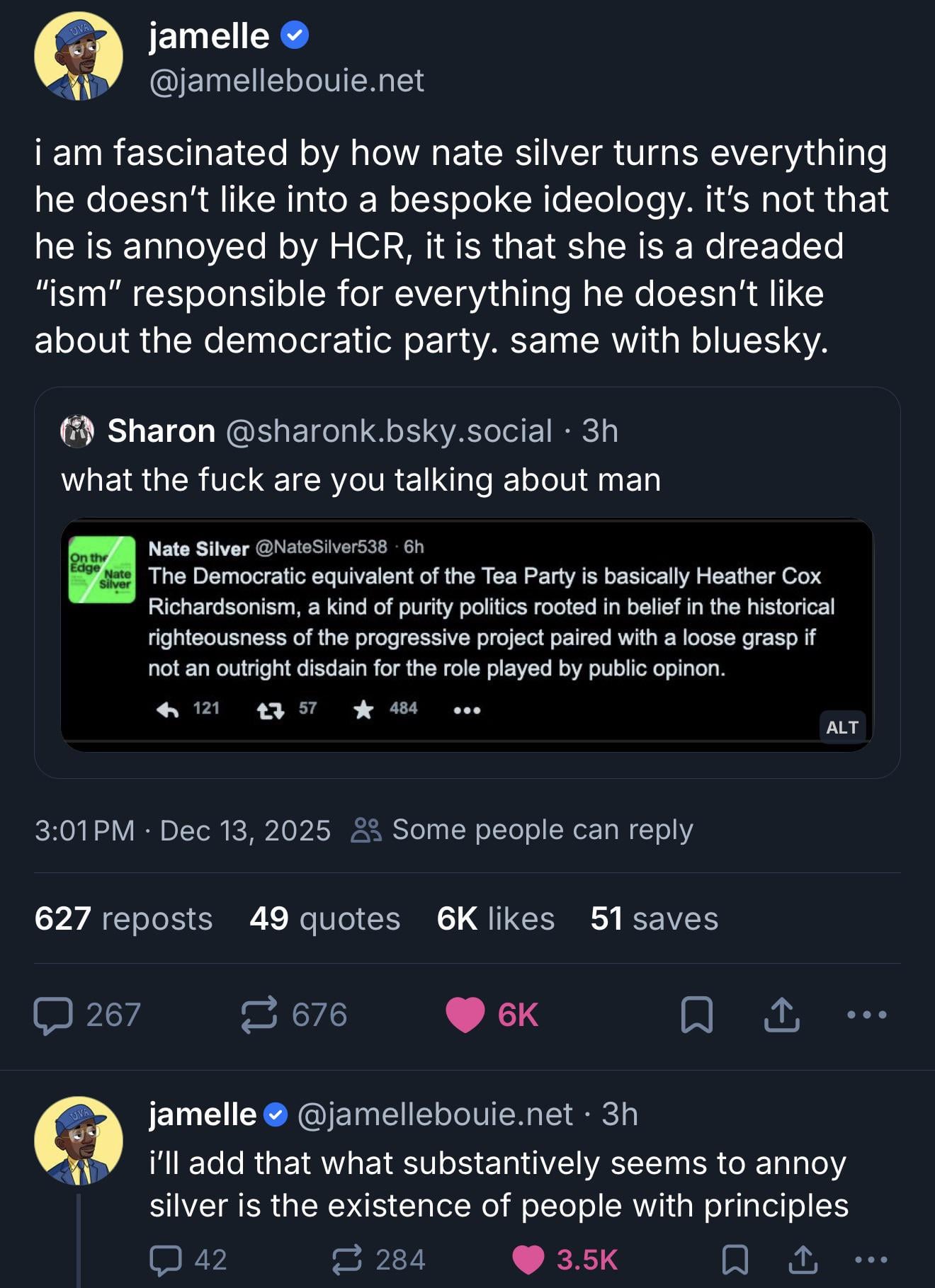
Task: Open ALT text of embedded image
Action: click(x=841, y=727)
